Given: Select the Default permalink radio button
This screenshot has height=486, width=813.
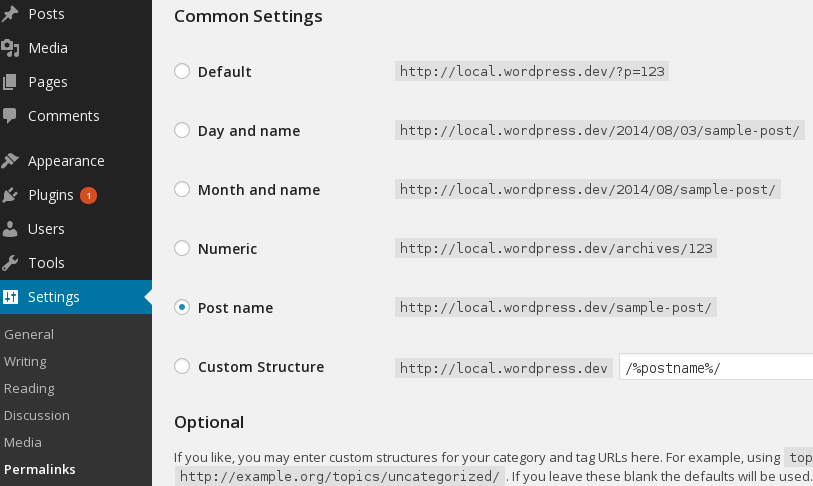Looking at the screenshot, I should tap(182, 71).
